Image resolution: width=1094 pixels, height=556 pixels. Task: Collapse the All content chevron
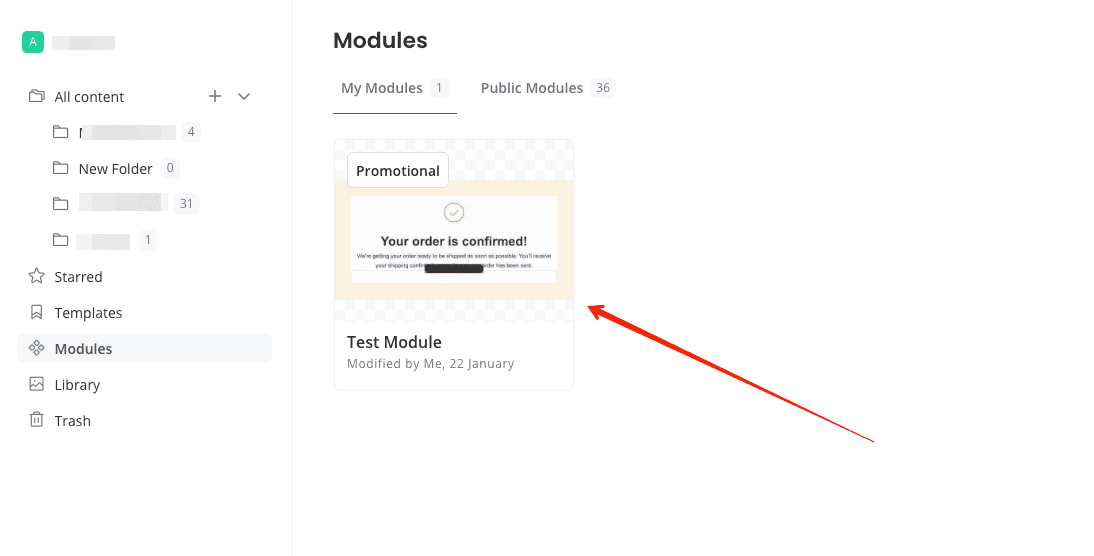[x=243, y=96]
